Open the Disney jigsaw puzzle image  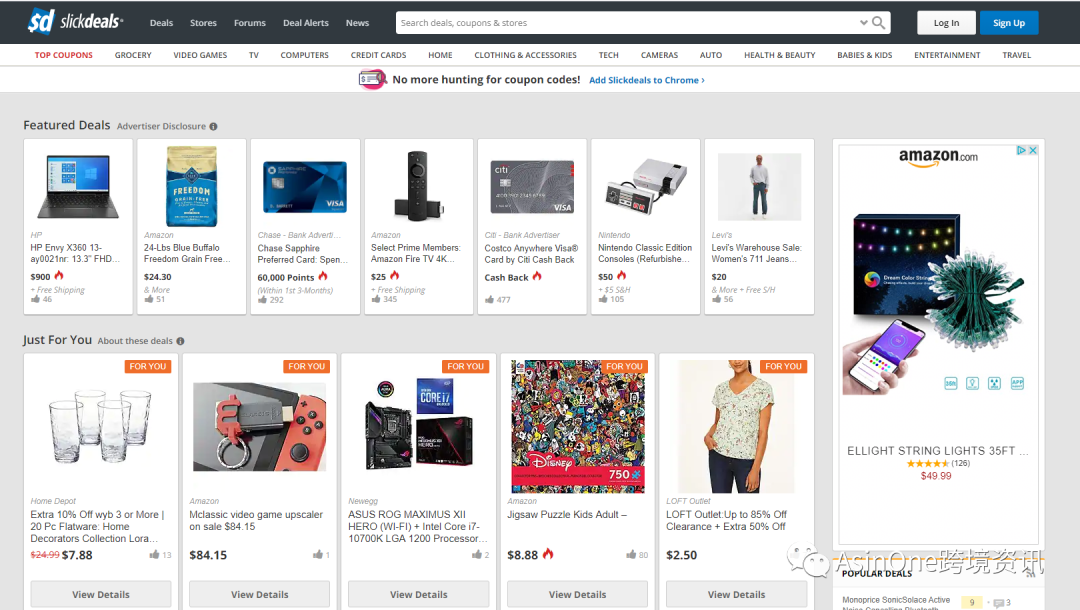pyautogui.click(x=578, y=426)
